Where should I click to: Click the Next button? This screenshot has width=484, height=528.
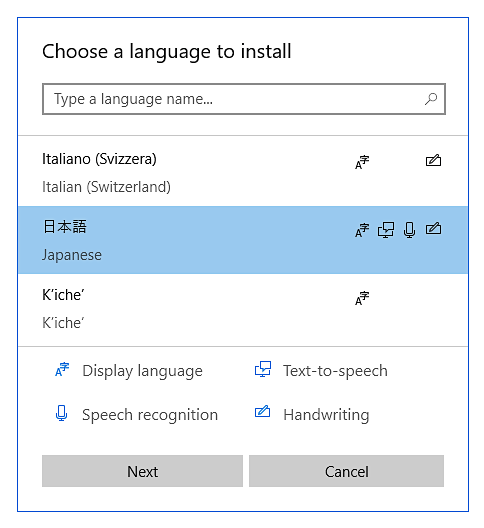pos(142,471)
